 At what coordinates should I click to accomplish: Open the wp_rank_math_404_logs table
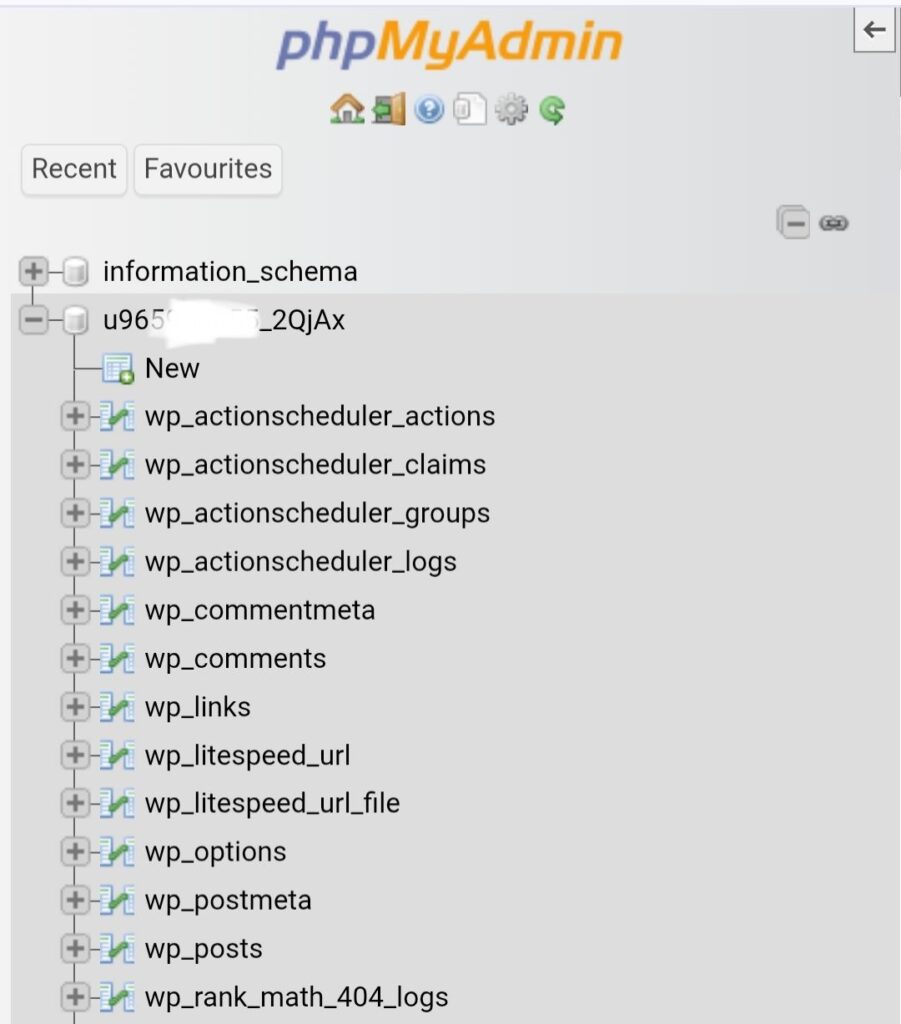pos(296,997)
